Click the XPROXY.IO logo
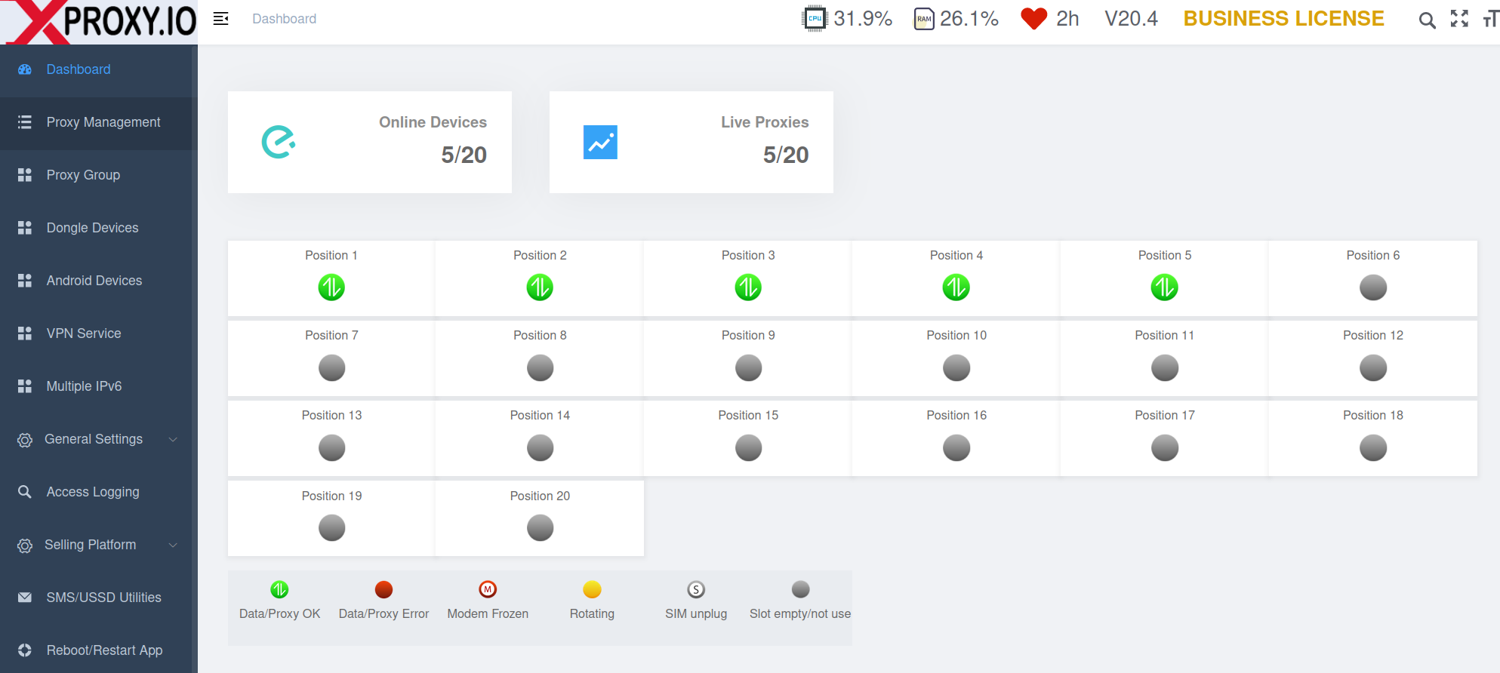Screen dimensions: 1500x673 [x=99, y=22]
